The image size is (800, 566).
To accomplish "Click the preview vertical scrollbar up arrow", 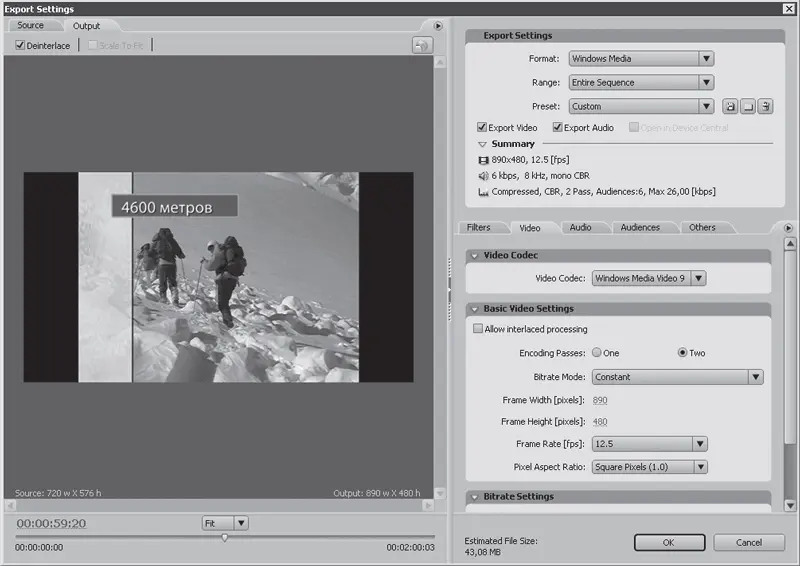I will coord(439,62).
